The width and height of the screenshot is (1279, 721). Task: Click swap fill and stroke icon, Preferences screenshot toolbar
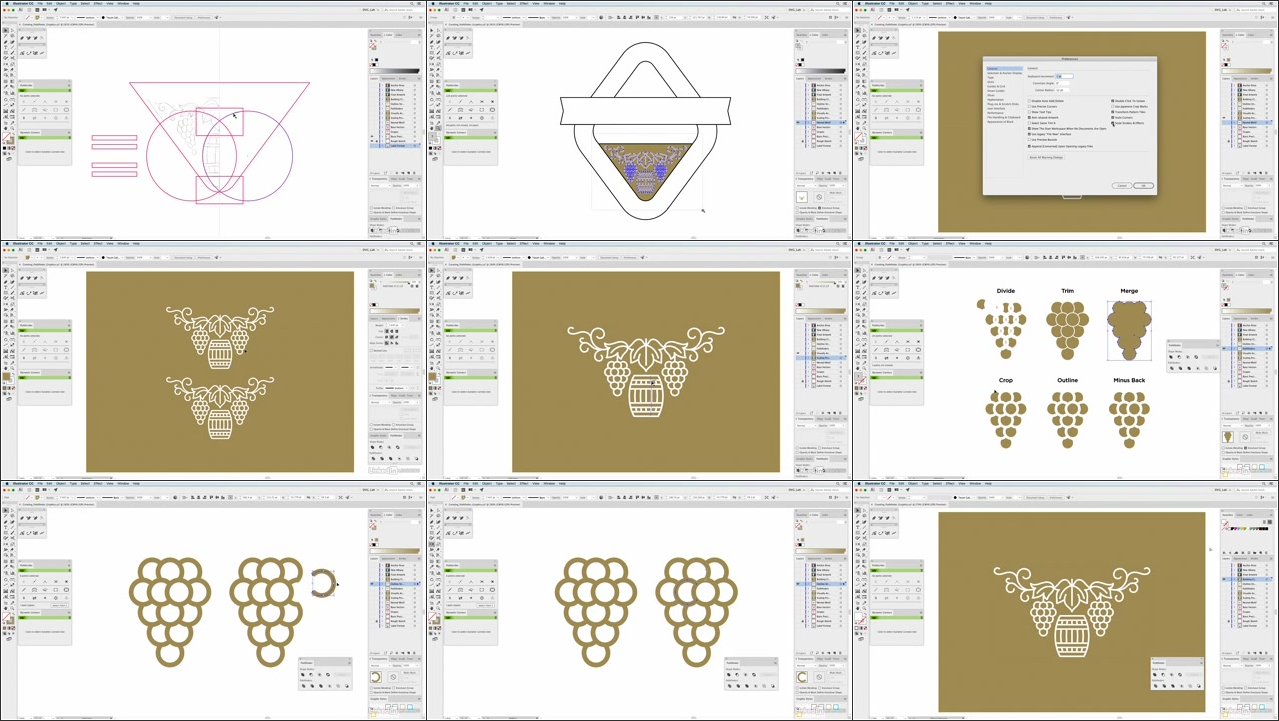(865, 133)
